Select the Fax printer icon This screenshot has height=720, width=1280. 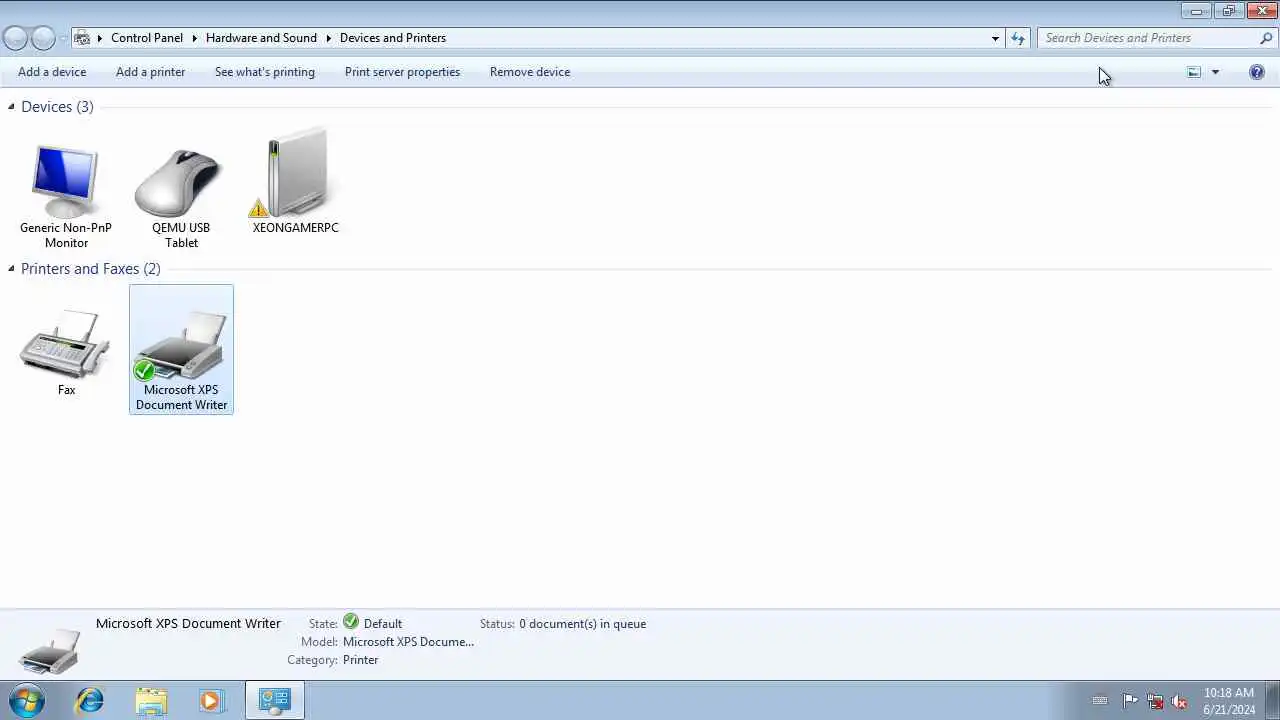pos(66,345)
